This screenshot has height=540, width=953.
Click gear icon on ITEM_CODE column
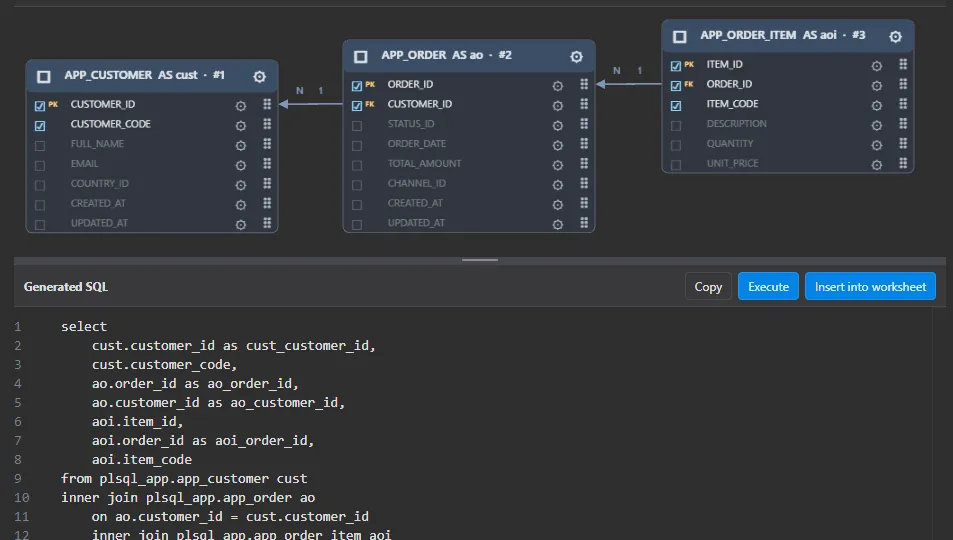(x=876, y=106)
